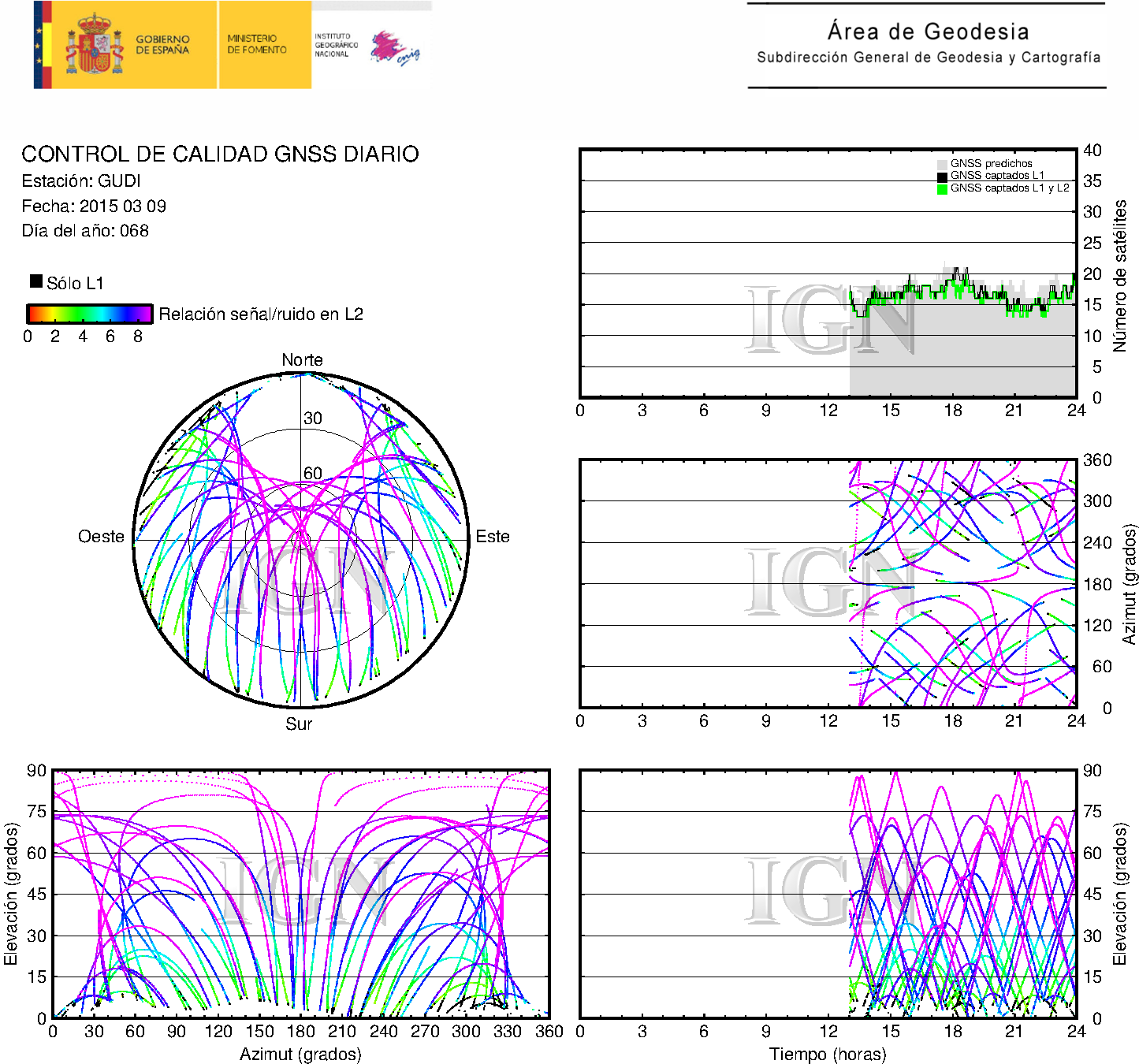Click the black 'Sólo L1' legend square

[x=36, y=281]
